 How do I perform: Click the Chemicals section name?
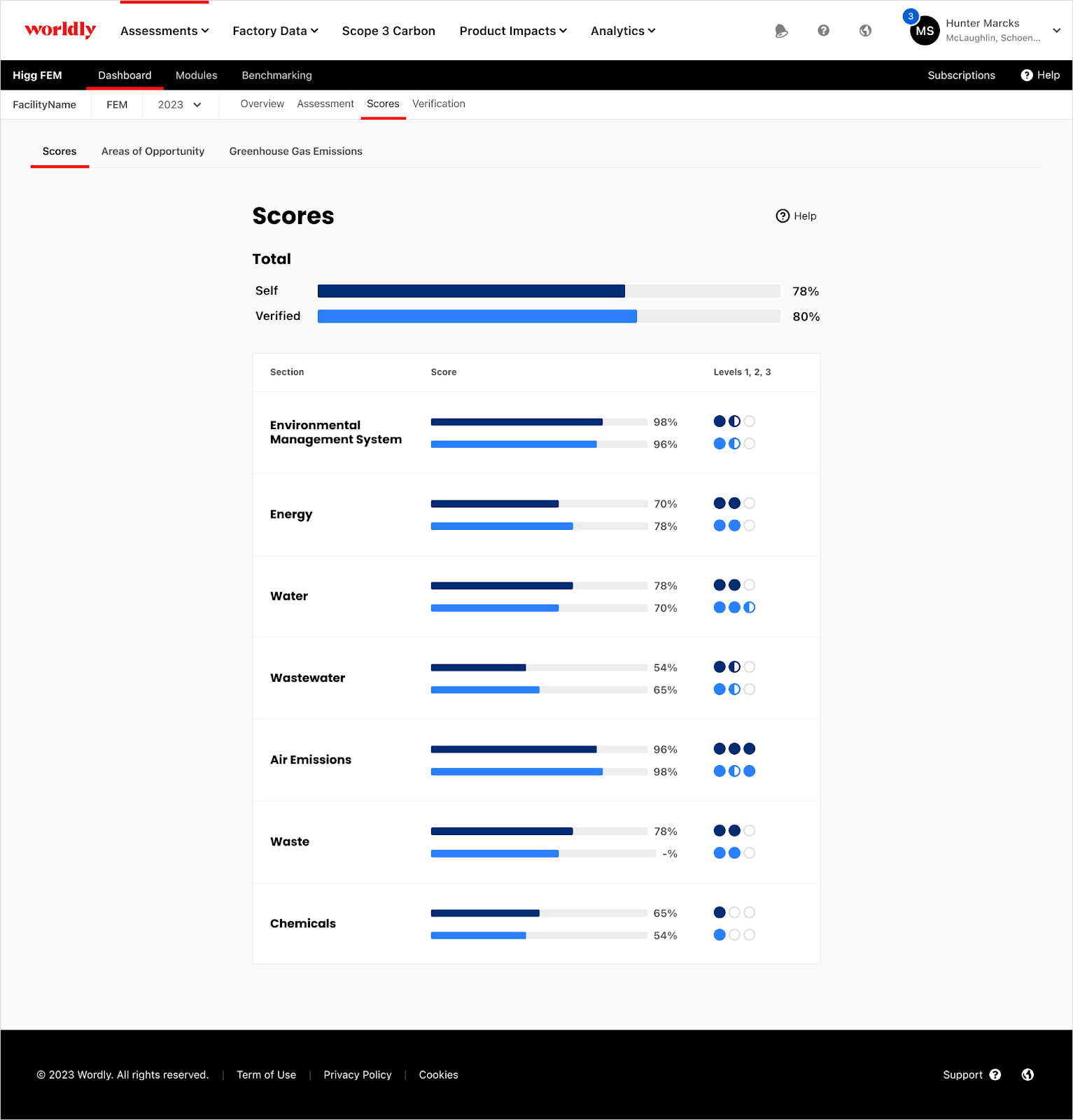pyautogui.click(x=303, y=923)
